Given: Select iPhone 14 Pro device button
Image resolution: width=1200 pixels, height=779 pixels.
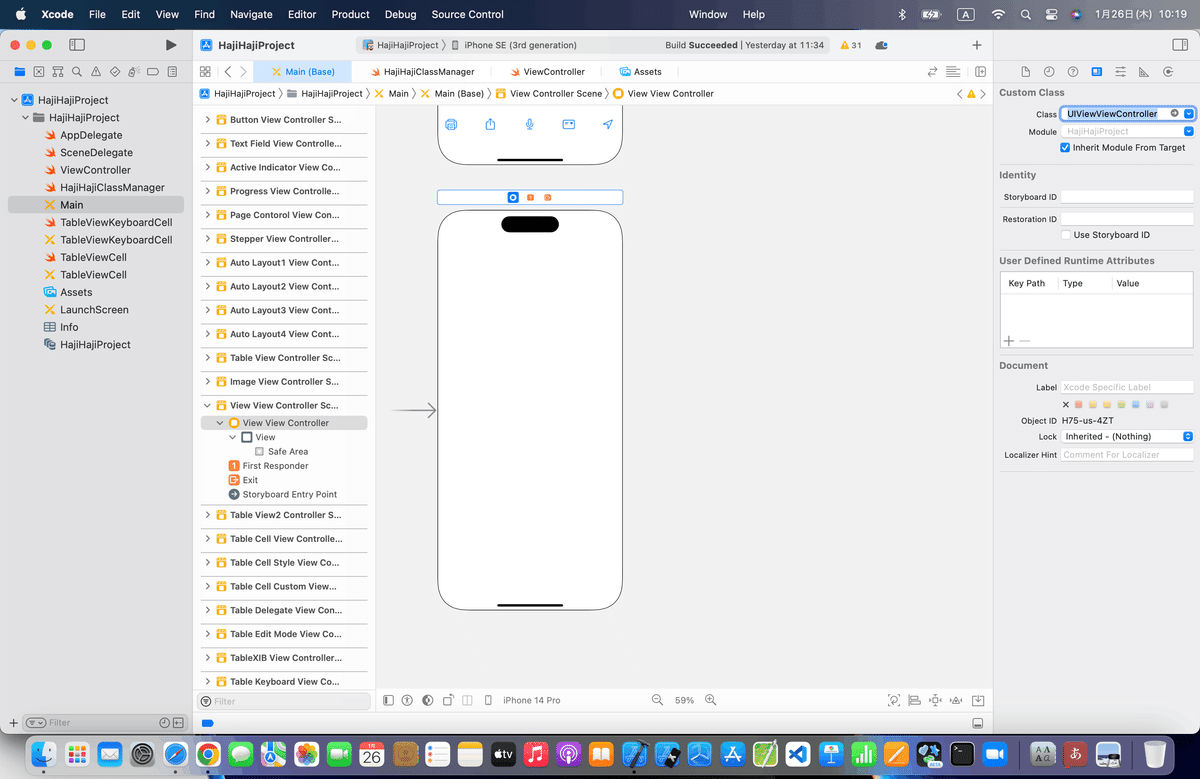Looking at the screenshot, I should (531, 700).
